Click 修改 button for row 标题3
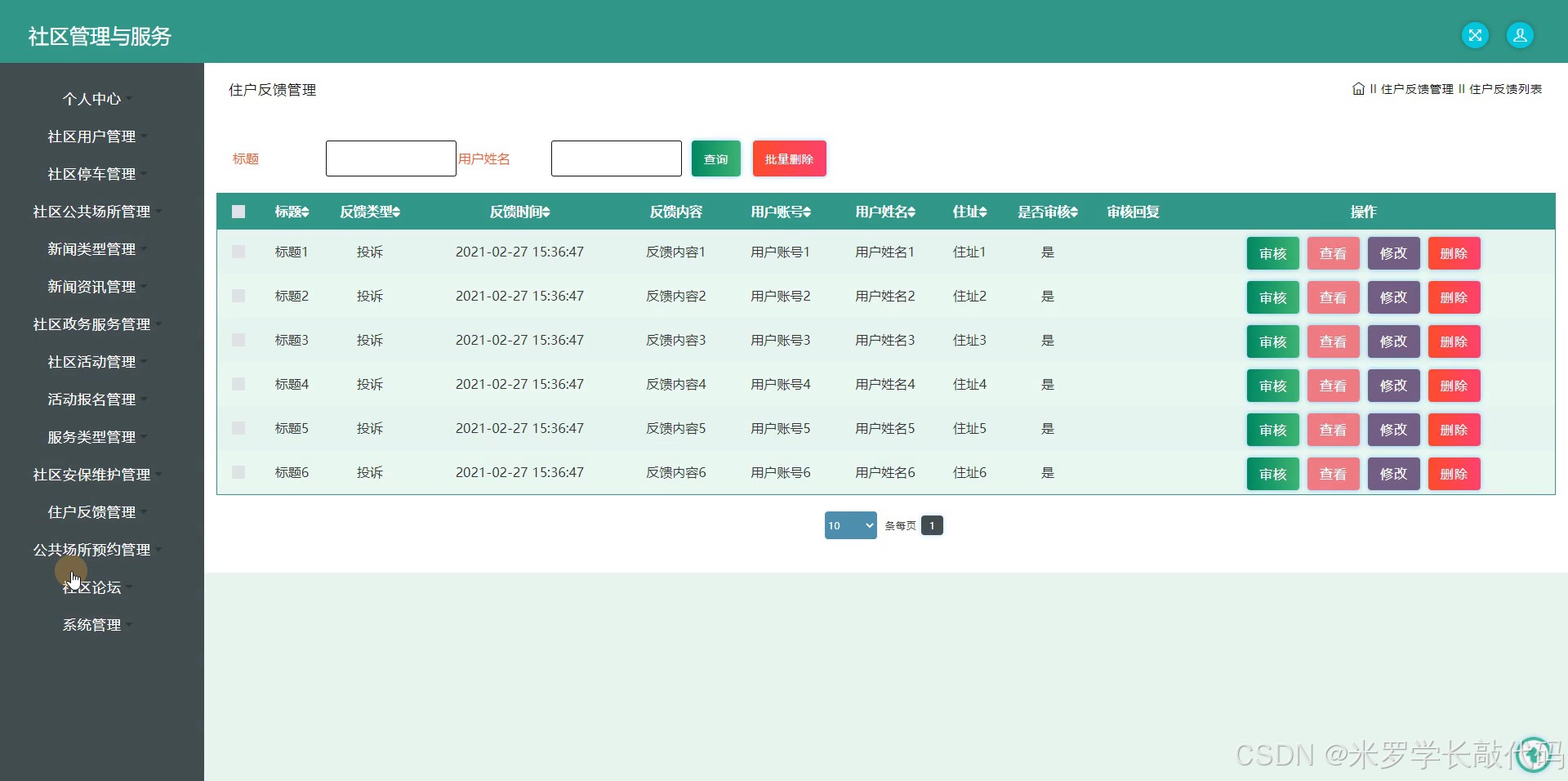 [x=1393, y=341]
